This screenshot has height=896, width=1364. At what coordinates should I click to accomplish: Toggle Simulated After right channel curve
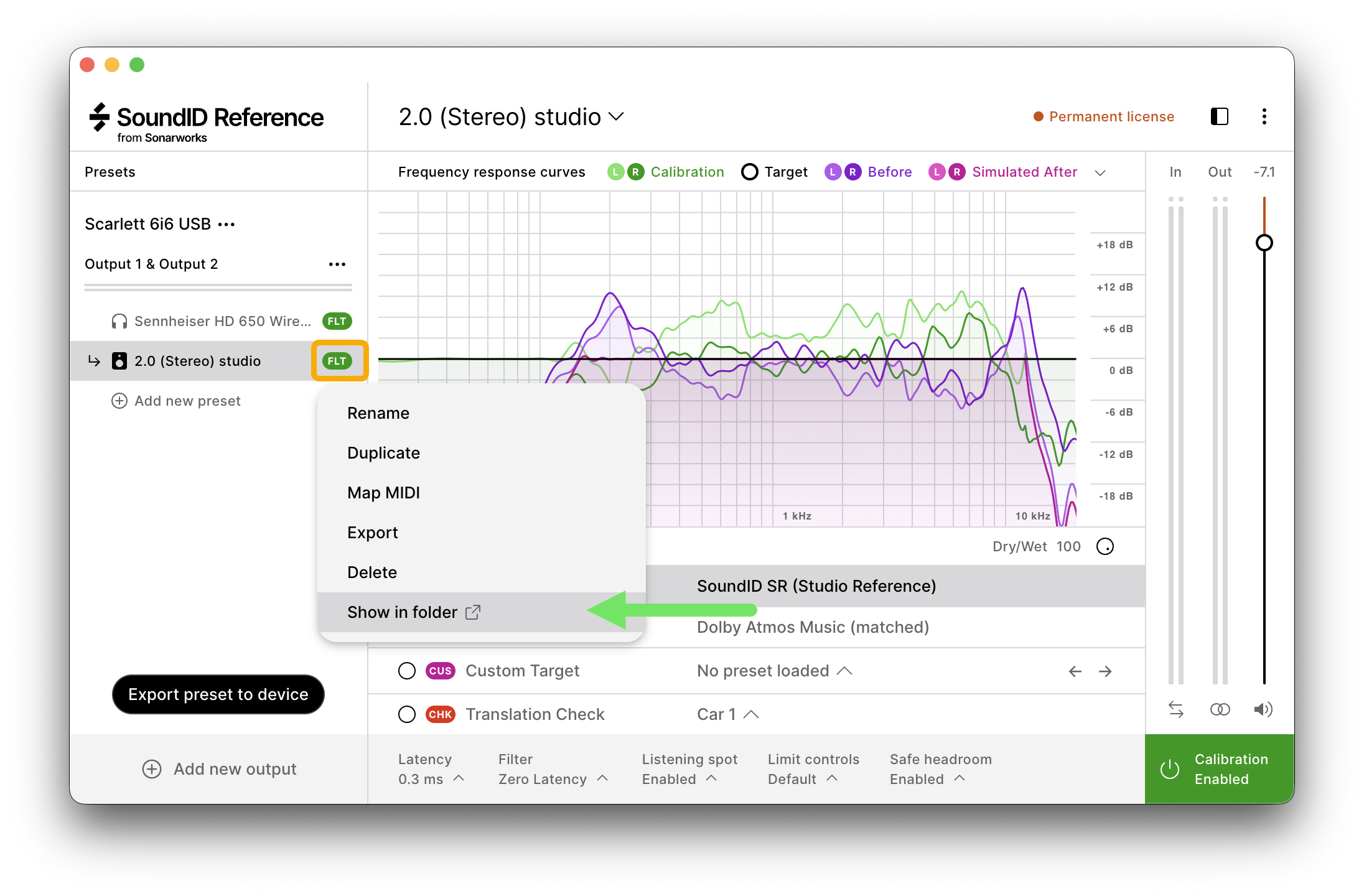coord(957,172)
